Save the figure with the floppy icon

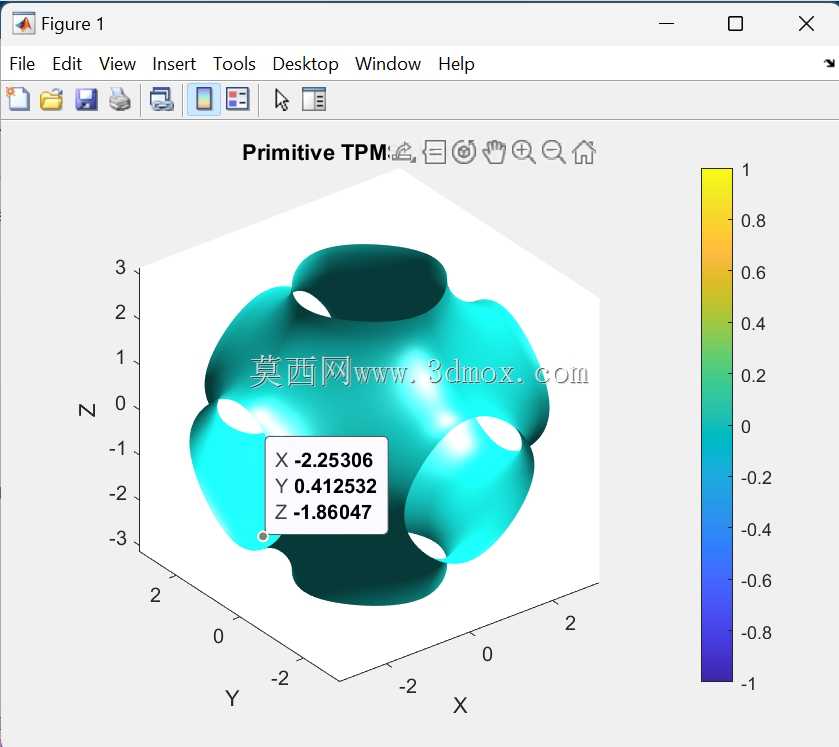tap(86, 100)
